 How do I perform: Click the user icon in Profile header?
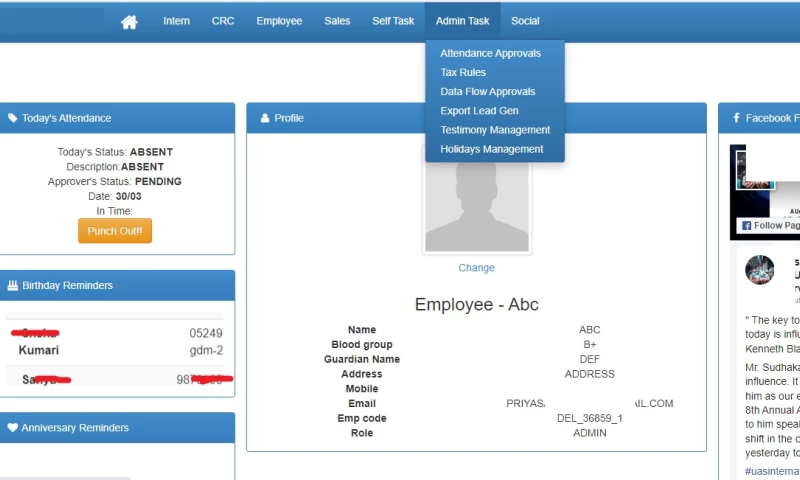[265, 118]
